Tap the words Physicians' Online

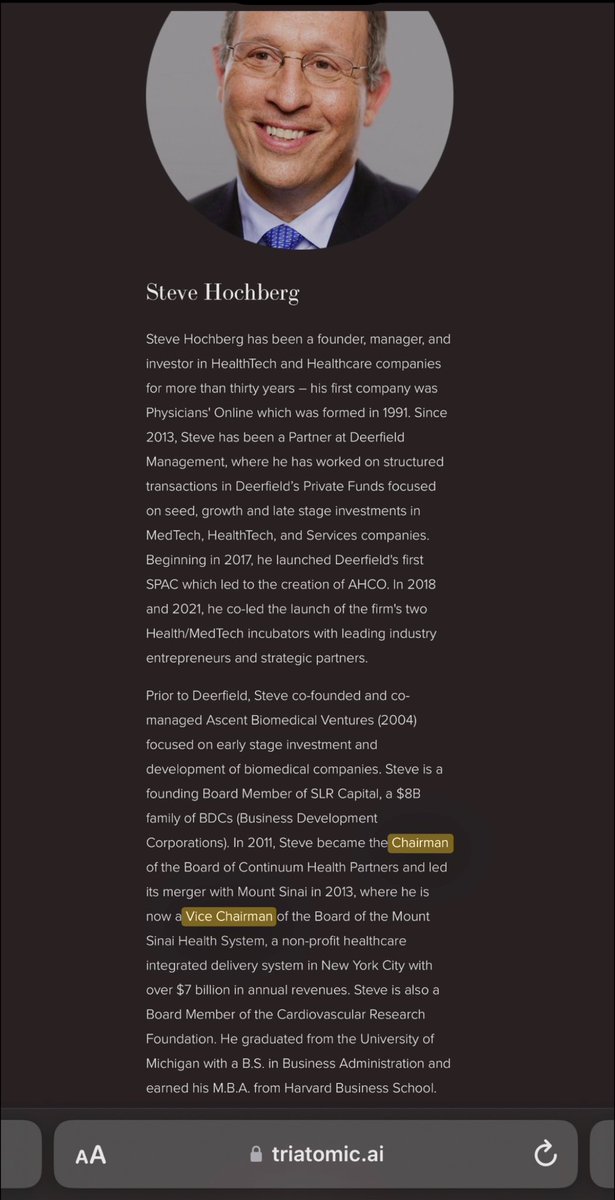coord(204,413)
